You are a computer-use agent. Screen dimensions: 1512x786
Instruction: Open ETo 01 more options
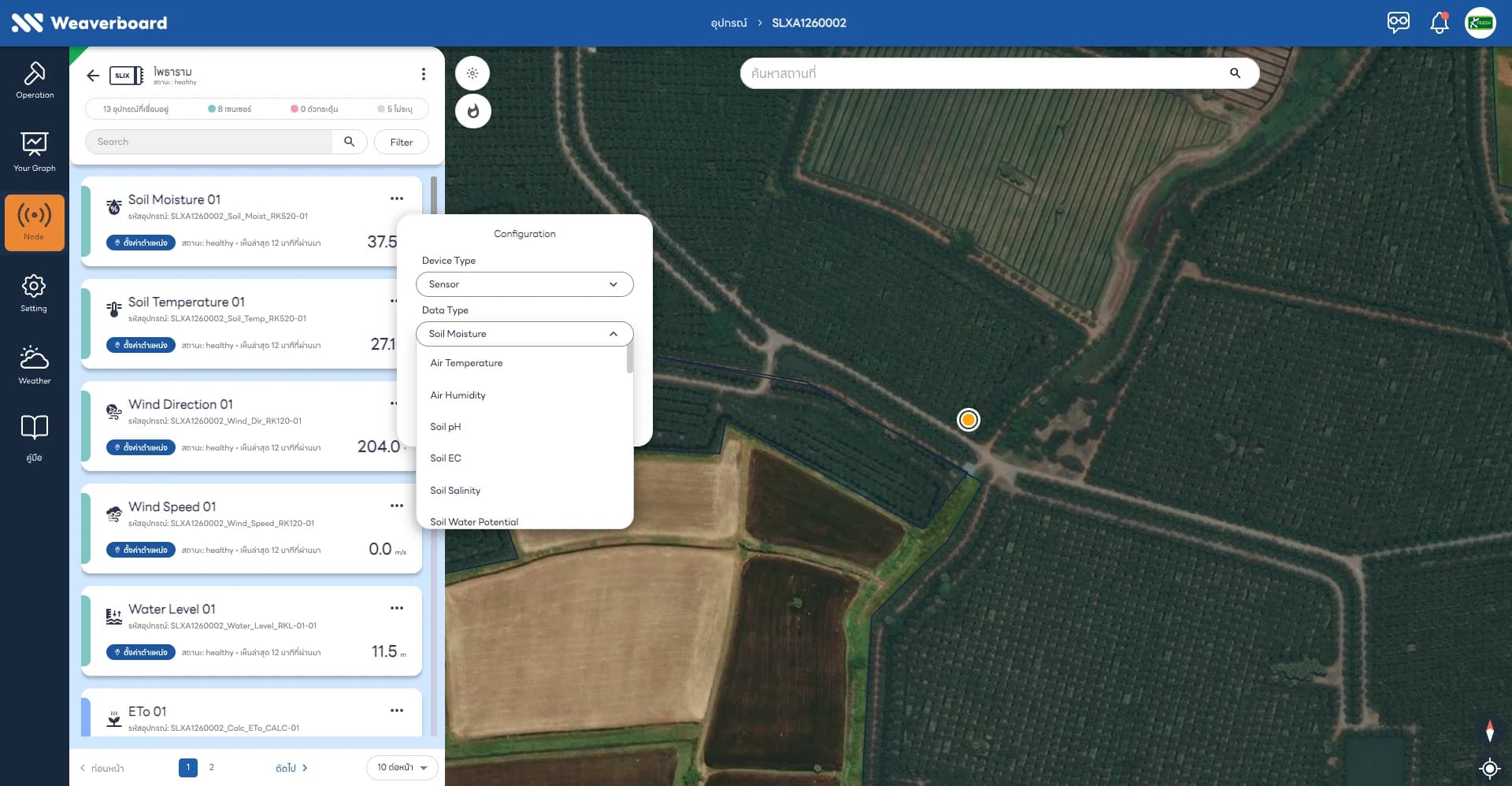[397, 710]
